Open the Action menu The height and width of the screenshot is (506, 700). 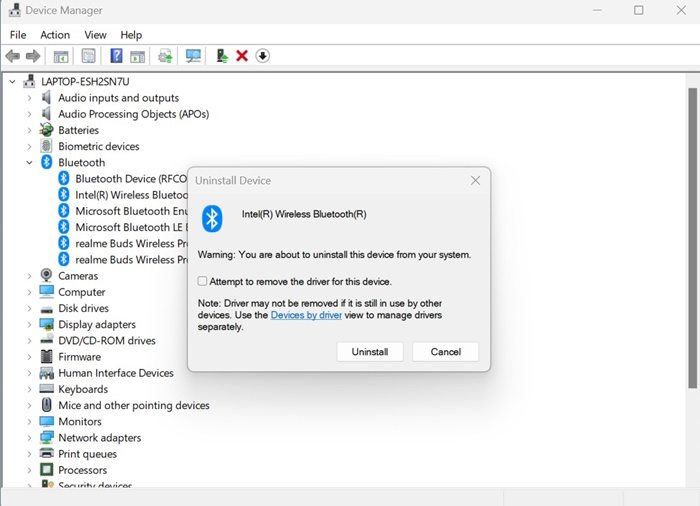[55, 35]
